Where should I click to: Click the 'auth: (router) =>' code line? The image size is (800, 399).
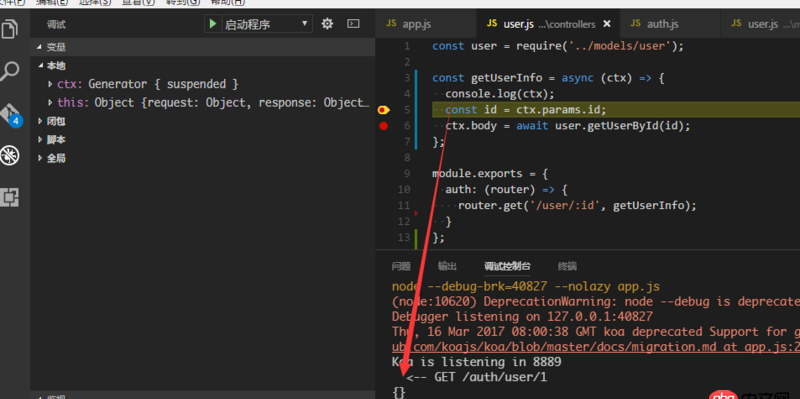point(506,190)
